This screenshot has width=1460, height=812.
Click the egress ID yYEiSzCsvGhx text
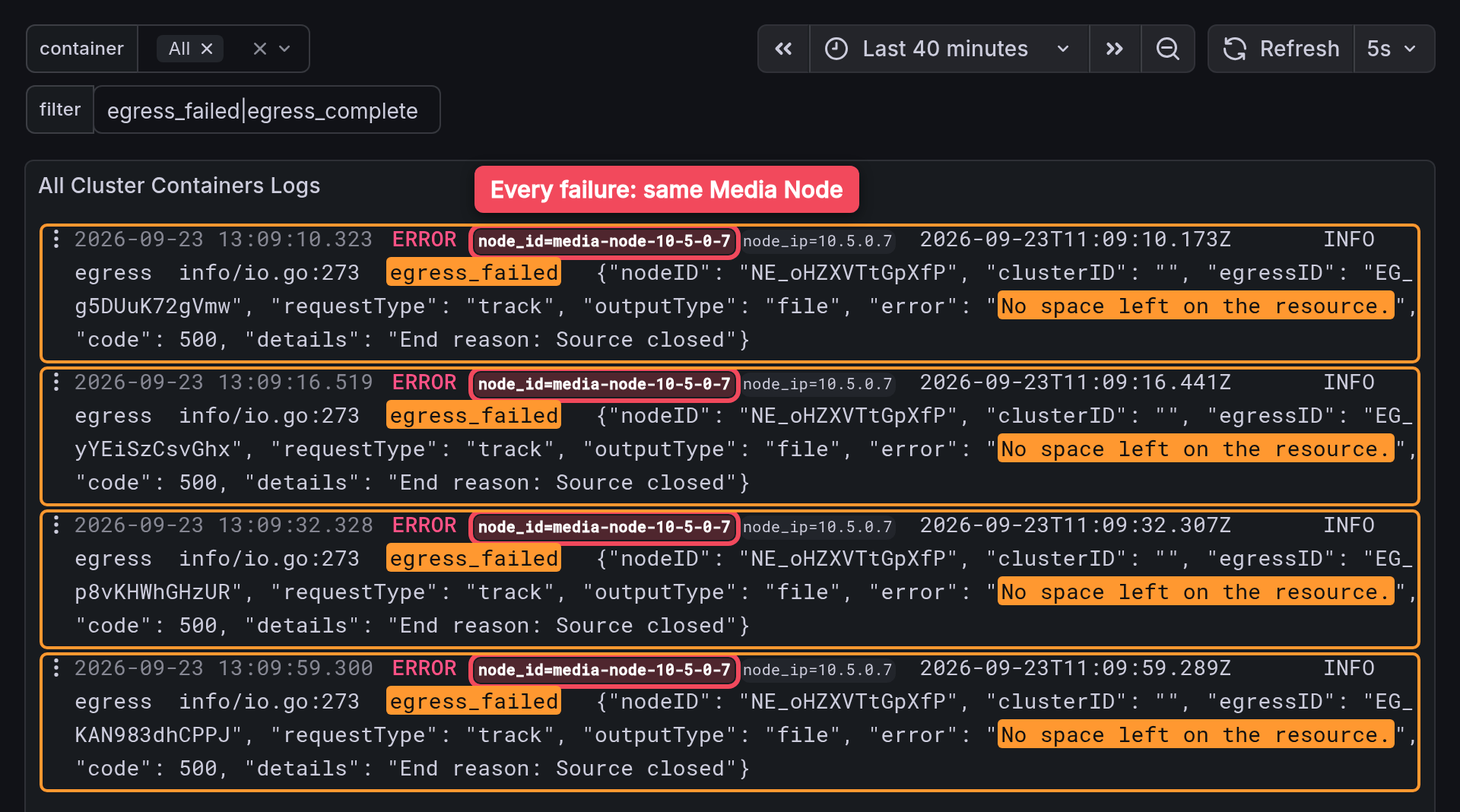click(152, 449)
